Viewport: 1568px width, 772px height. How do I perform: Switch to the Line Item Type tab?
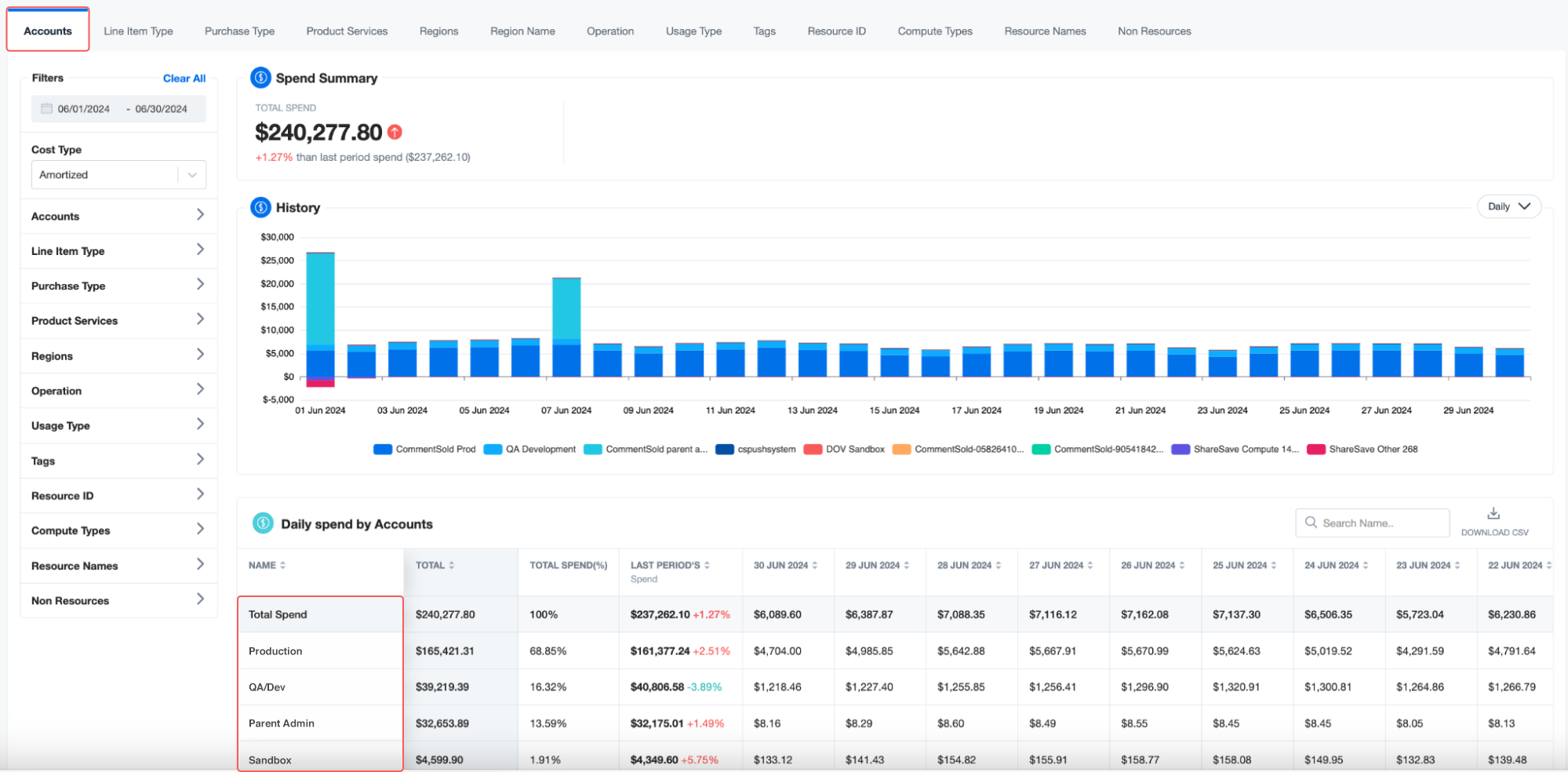click(x=138, y=31)
